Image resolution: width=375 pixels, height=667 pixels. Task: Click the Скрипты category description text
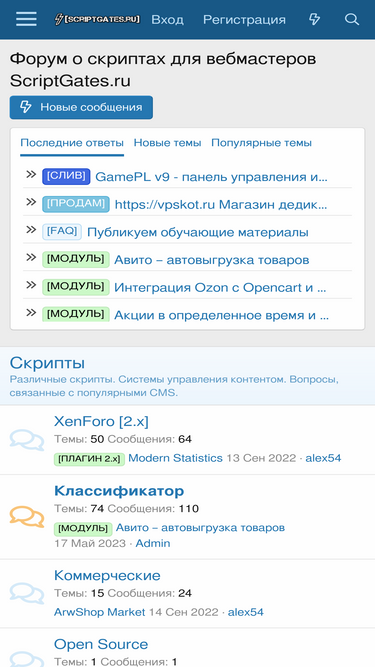pyautogui.click(x=174, y=386)
